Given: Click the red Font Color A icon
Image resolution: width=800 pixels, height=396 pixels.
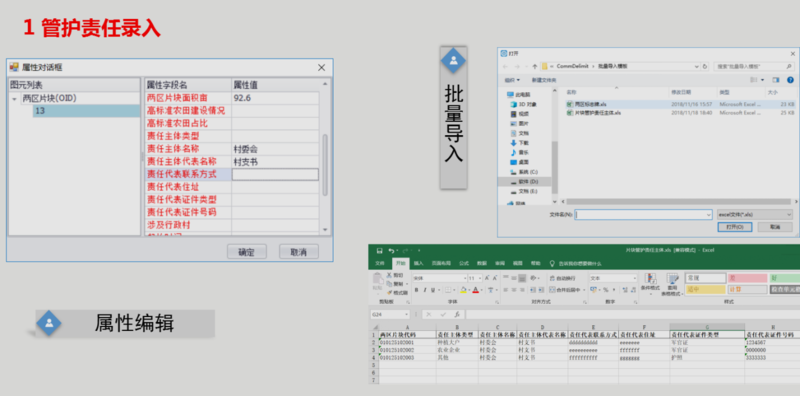Looking at the screenshot, I should click(x=476, y=290).
